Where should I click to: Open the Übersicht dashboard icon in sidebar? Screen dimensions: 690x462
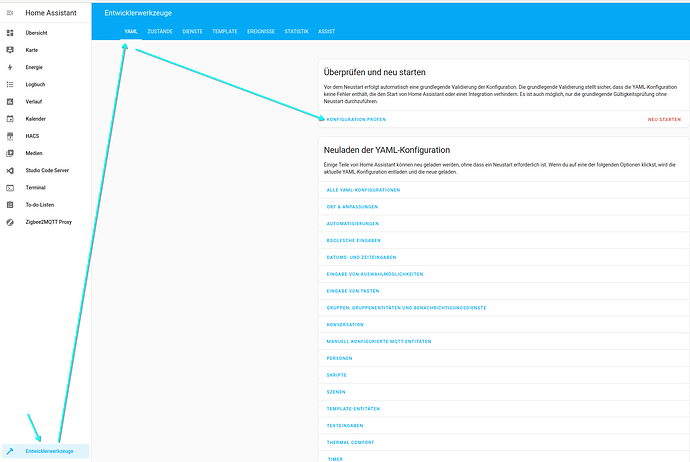click(10, 34)
